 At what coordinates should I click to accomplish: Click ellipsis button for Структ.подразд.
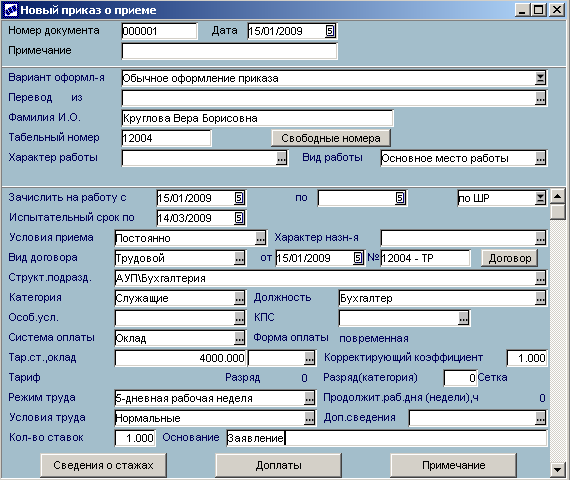tap(541, 278)
